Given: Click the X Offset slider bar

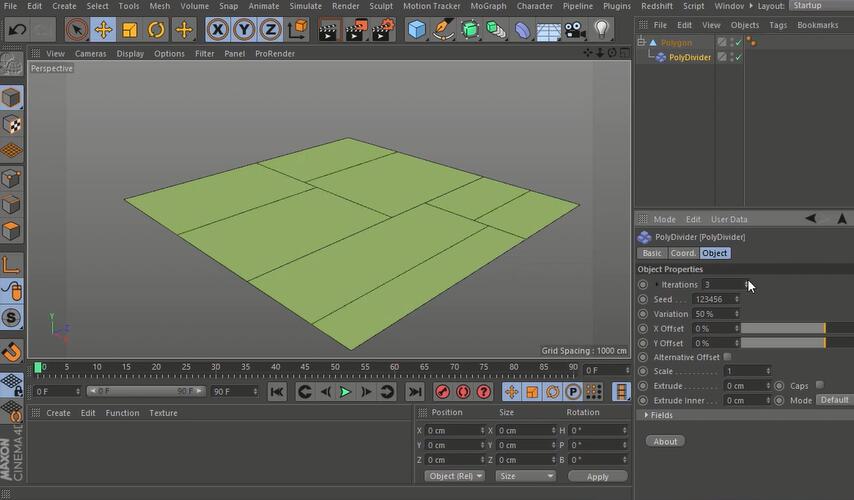Looking at the screenshot, I should tap(782, 328).
